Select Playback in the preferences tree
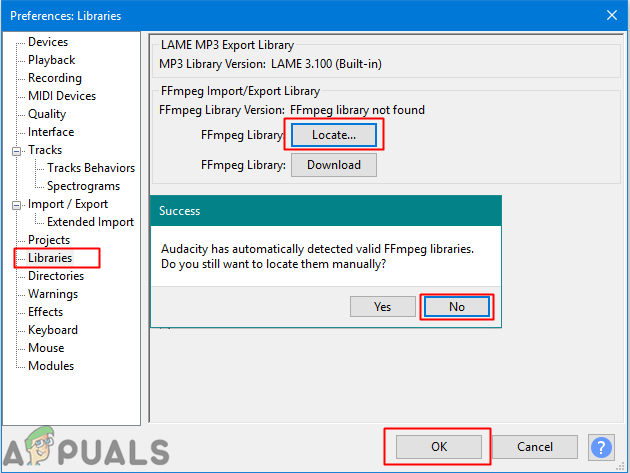 [x=51, y=60]
